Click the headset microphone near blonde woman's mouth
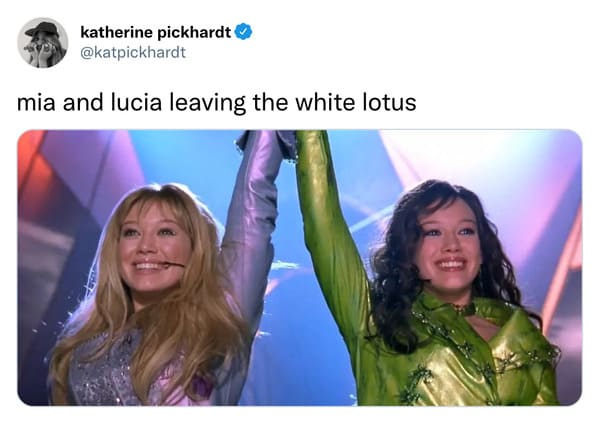Image resolution: width=599 pixels, height=423 pixels. [168, 264]
